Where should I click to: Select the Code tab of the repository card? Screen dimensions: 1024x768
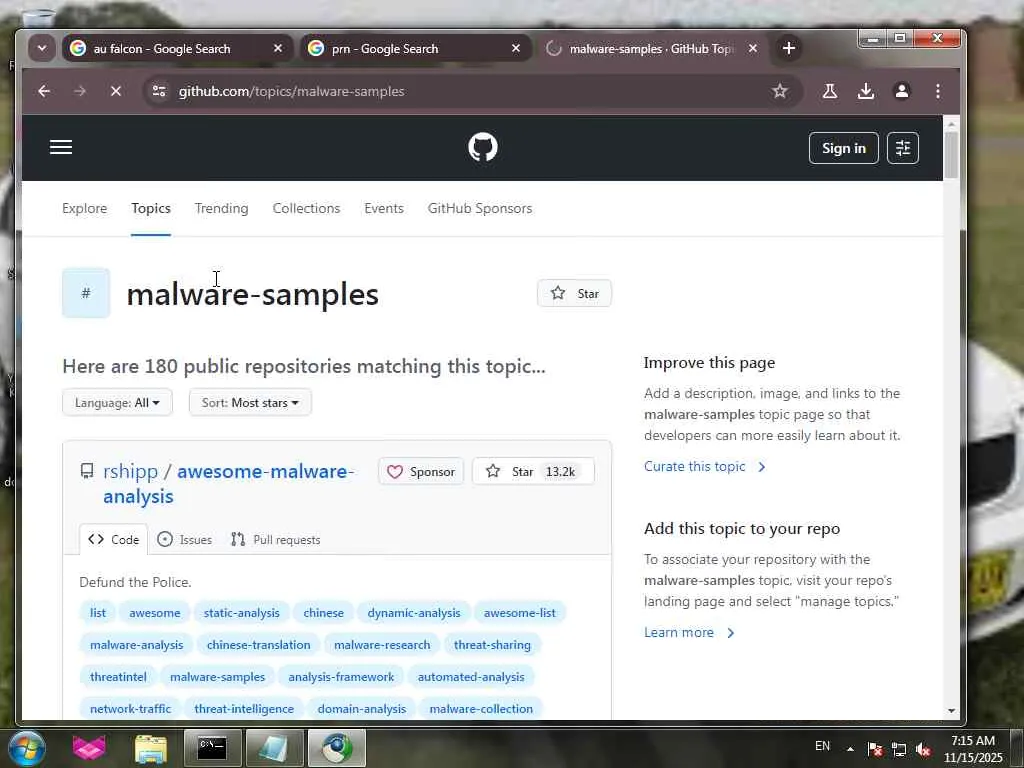[114, 539]
